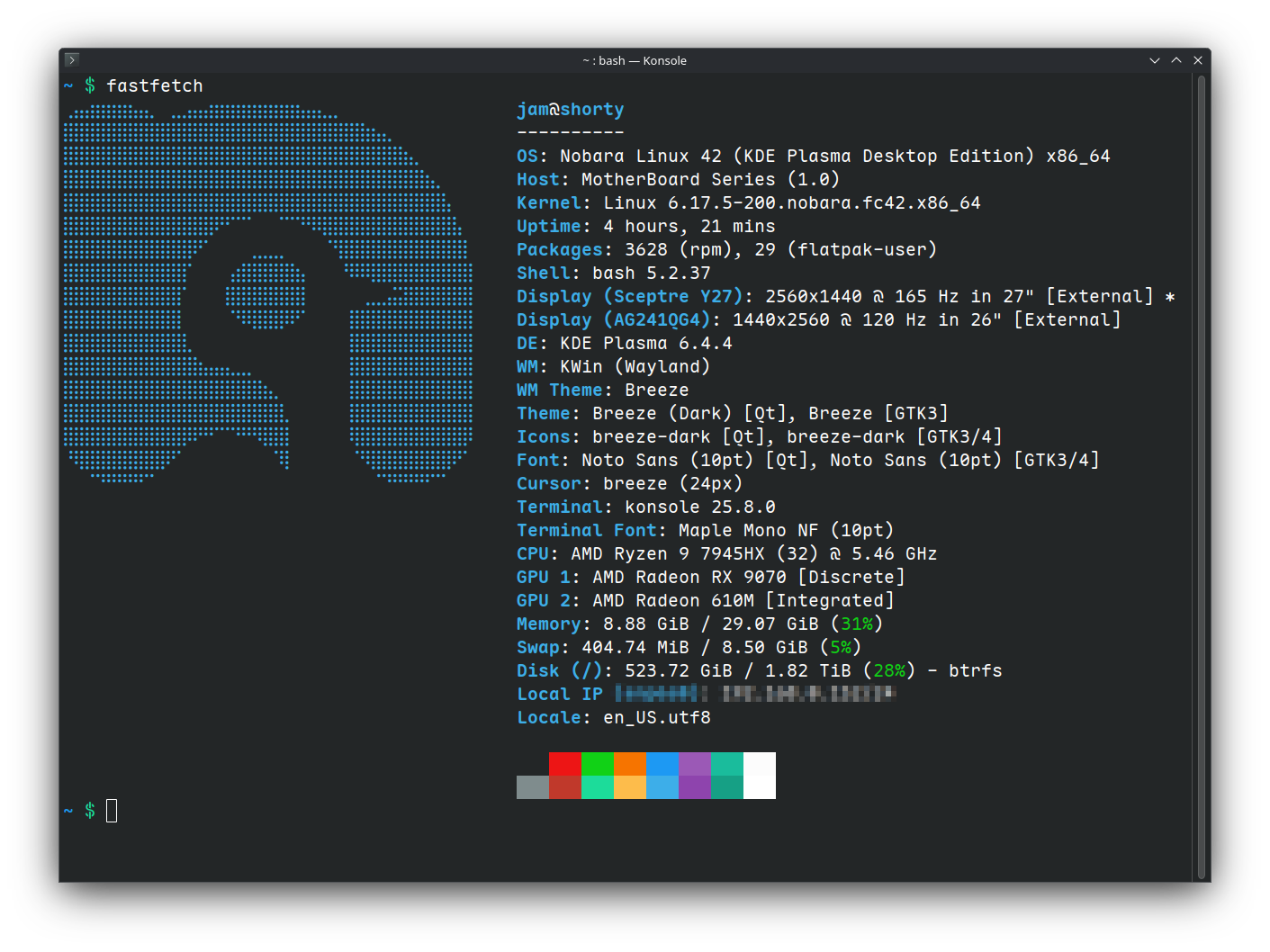Click the '~ : bash — Konsole' window title
This screenshot has height=952, width=1270.
click(635, 60)
